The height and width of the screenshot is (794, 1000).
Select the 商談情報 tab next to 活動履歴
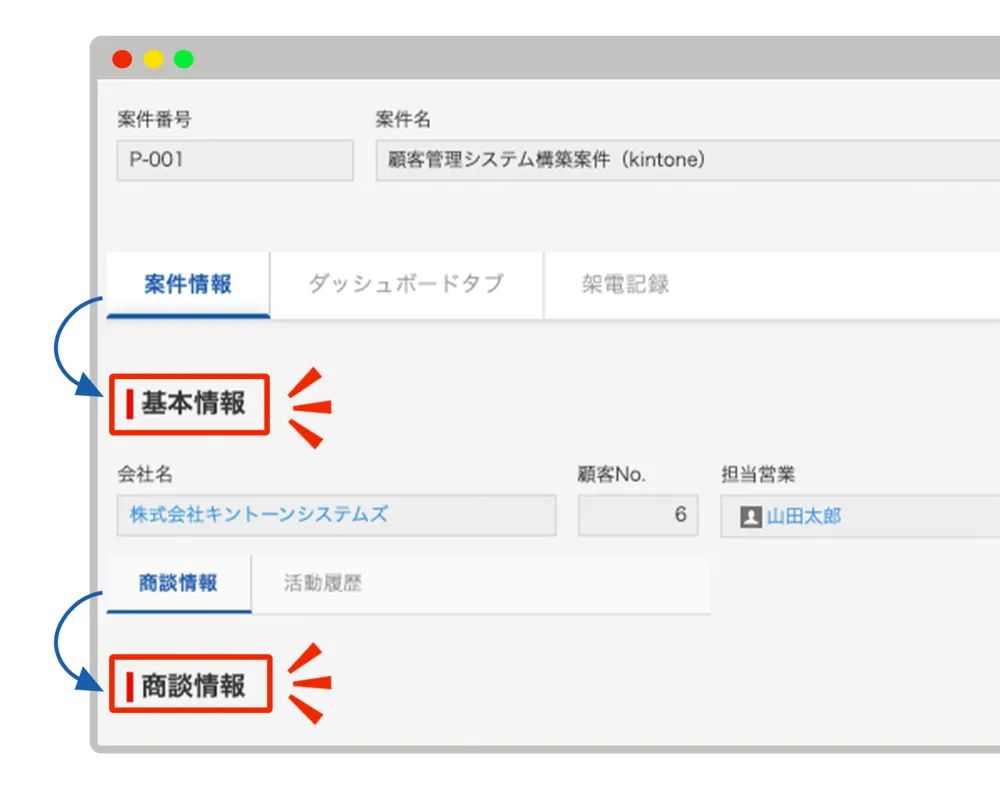tap(178, 584)
